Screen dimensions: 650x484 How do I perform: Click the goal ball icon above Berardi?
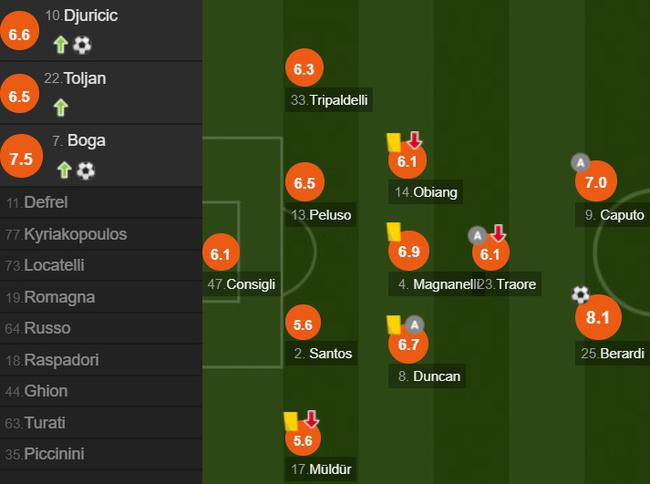click(x=581, y=294)
